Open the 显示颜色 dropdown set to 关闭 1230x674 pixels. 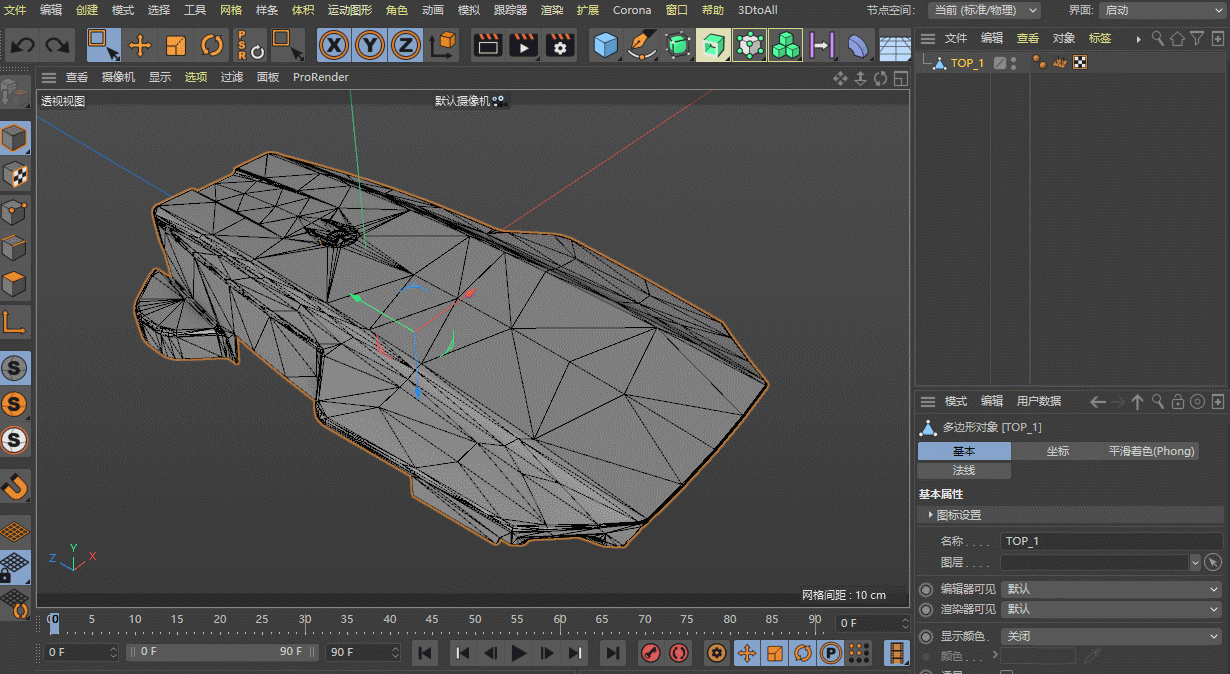point(1112,636)
